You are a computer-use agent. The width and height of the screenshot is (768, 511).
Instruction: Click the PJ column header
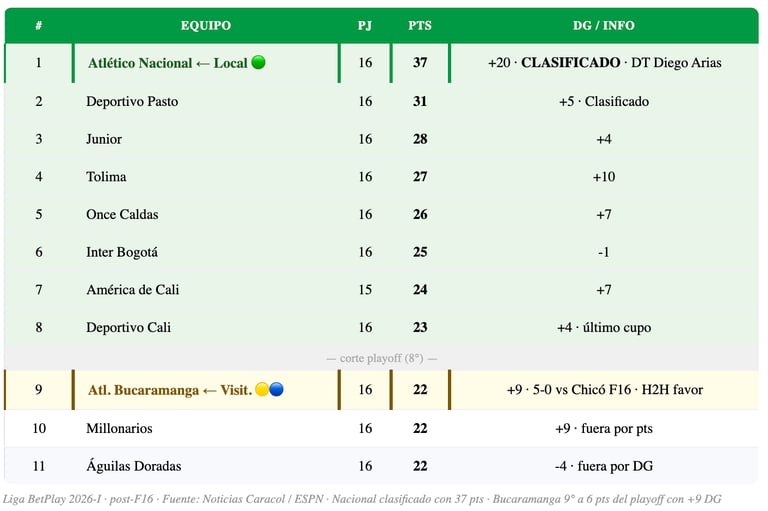pyautogui.click(x=364, y=25)
